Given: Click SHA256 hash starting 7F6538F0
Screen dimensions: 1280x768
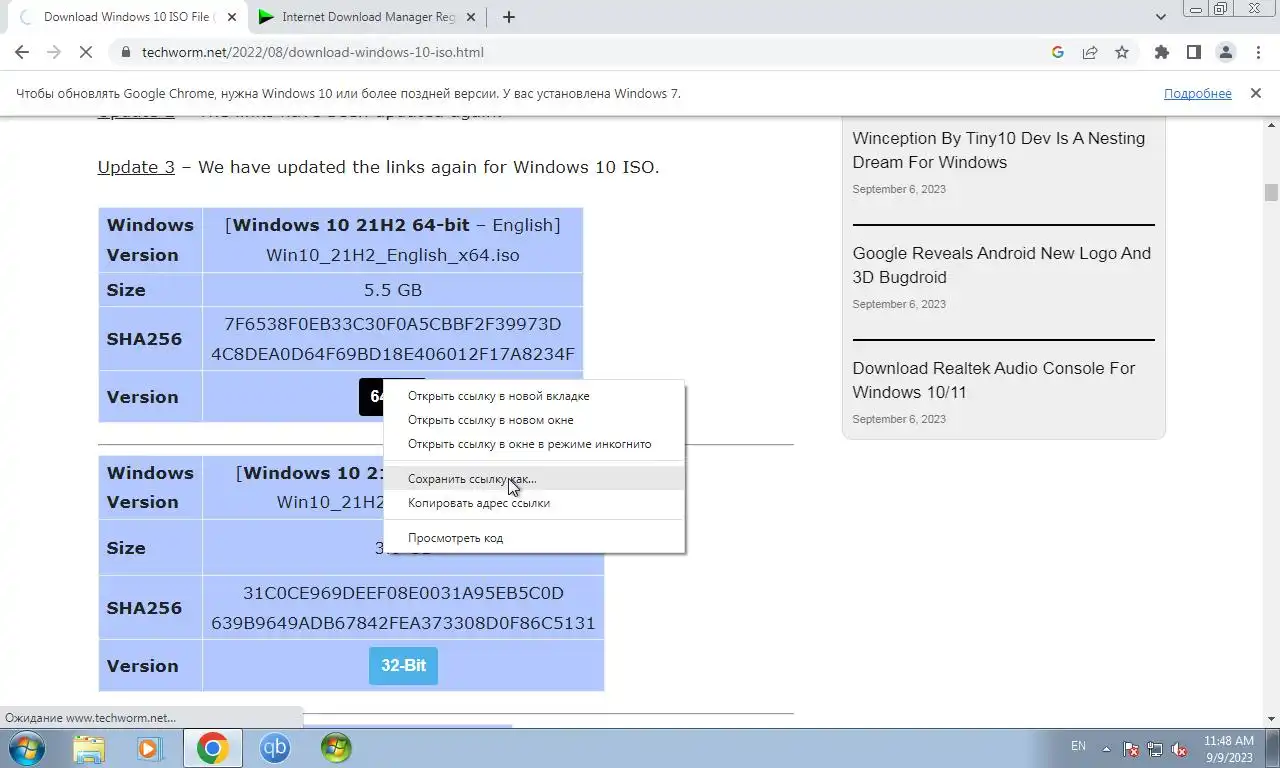Looking at the screenshot, I should coord(393,339).
